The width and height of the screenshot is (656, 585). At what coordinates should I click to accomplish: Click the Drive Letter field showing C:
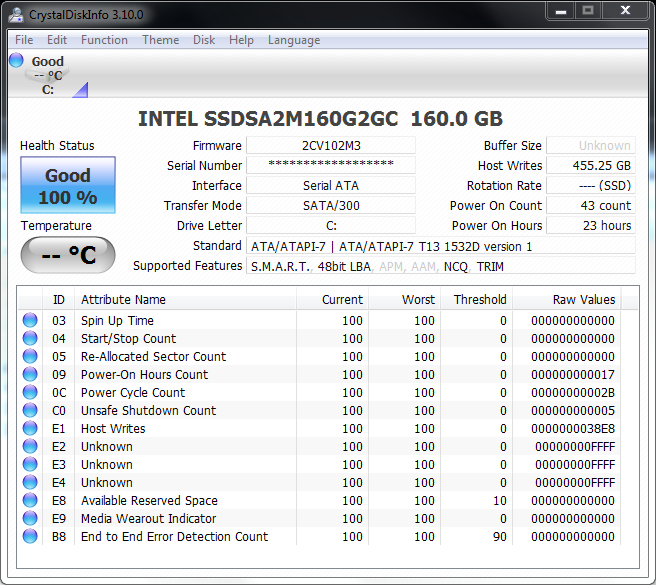coord(331,226)
